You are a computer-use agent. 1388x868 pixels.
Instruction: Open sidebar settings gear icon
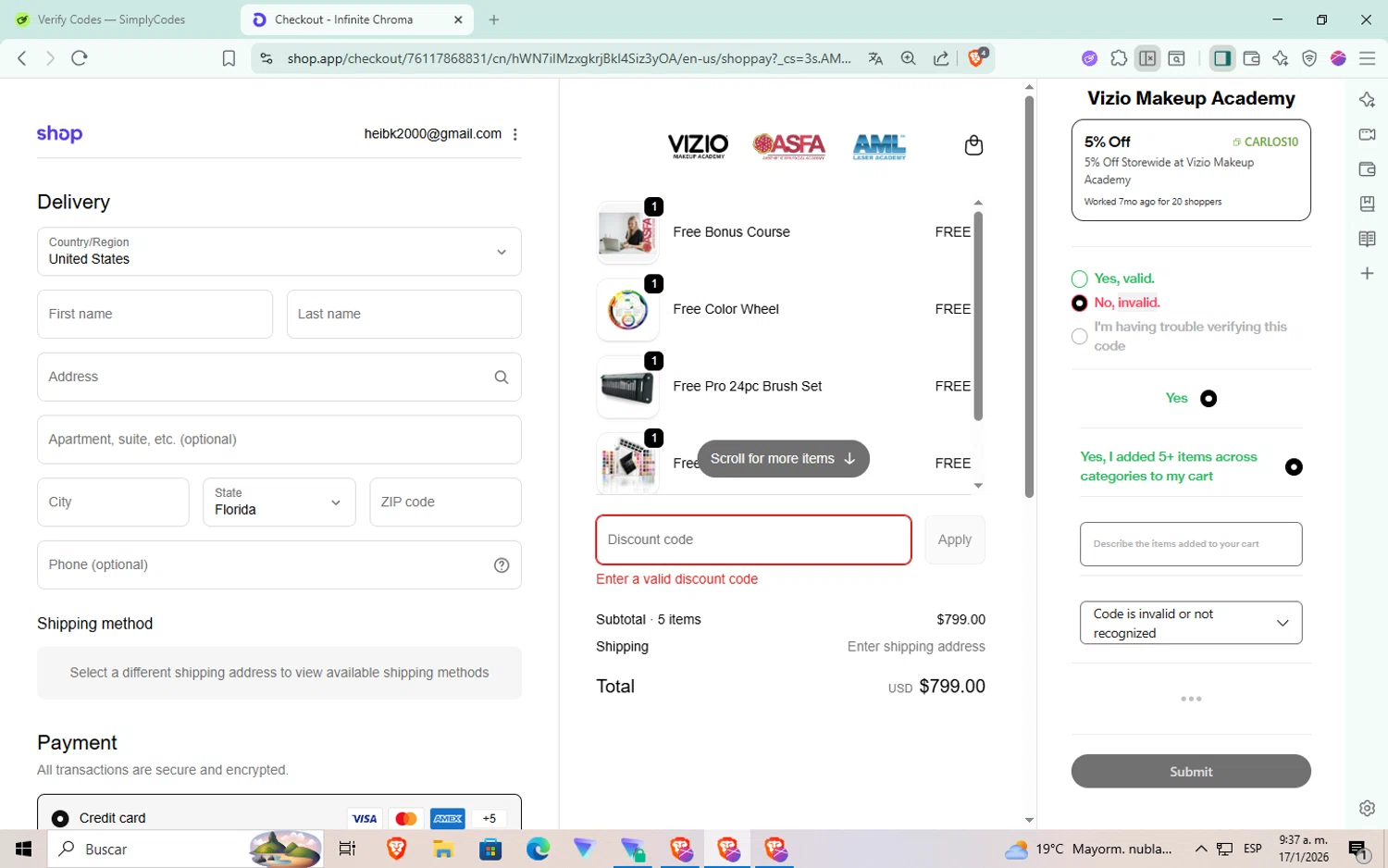pyautogui.click(x=1367, y=808)
